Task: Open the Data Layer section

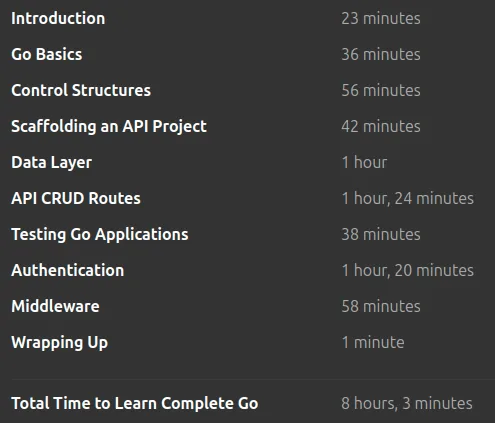Action: click(52, 163)
